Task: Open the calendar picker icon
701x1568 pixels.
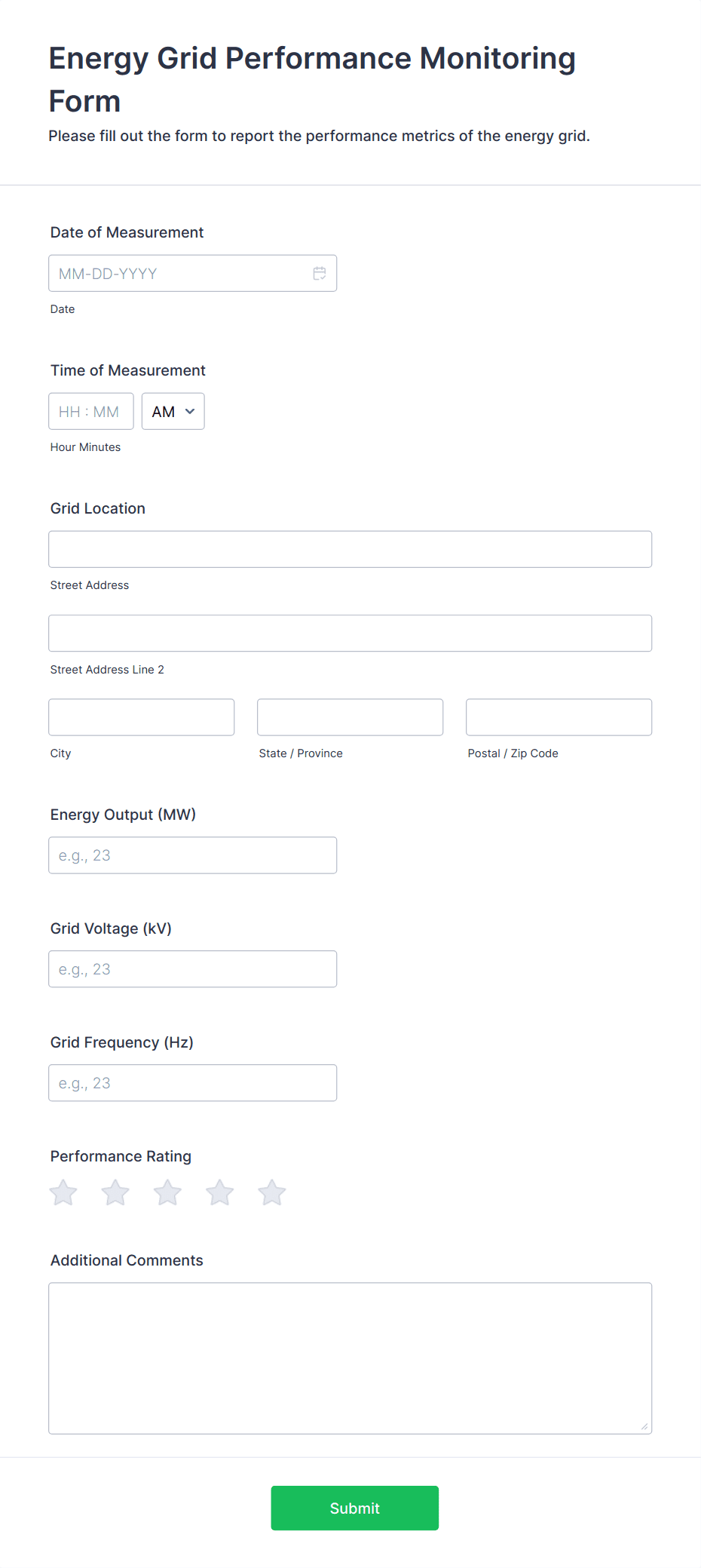Action: 320,273
